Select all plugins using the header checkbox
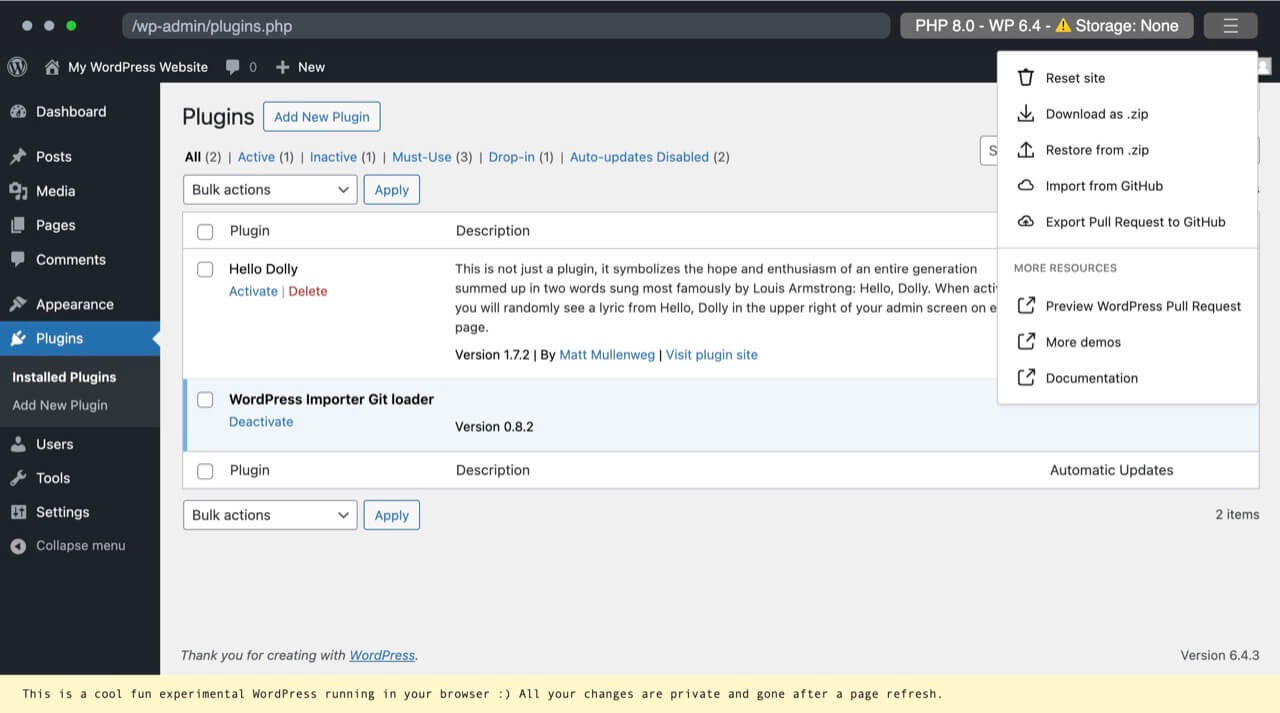1280x713 pixels. [x=205, y=231]
